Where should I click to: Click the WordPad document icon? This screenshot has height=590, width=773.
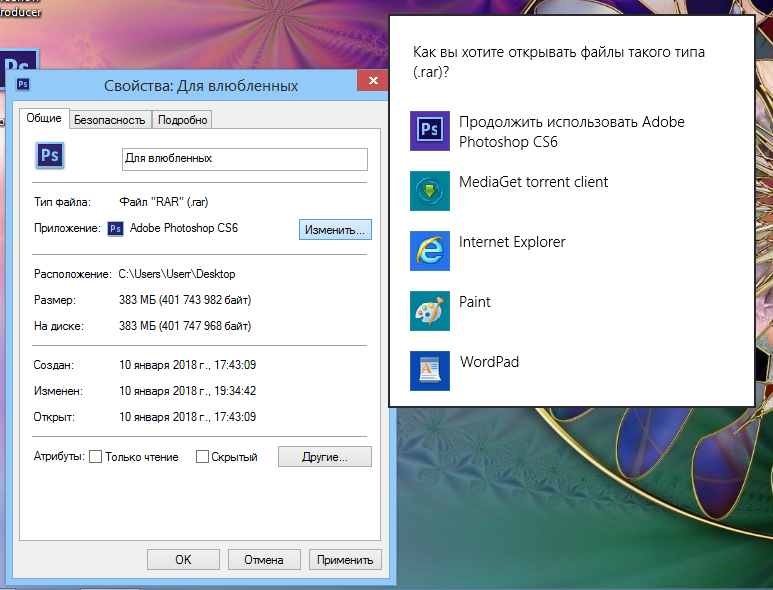(x=429, y=371)
